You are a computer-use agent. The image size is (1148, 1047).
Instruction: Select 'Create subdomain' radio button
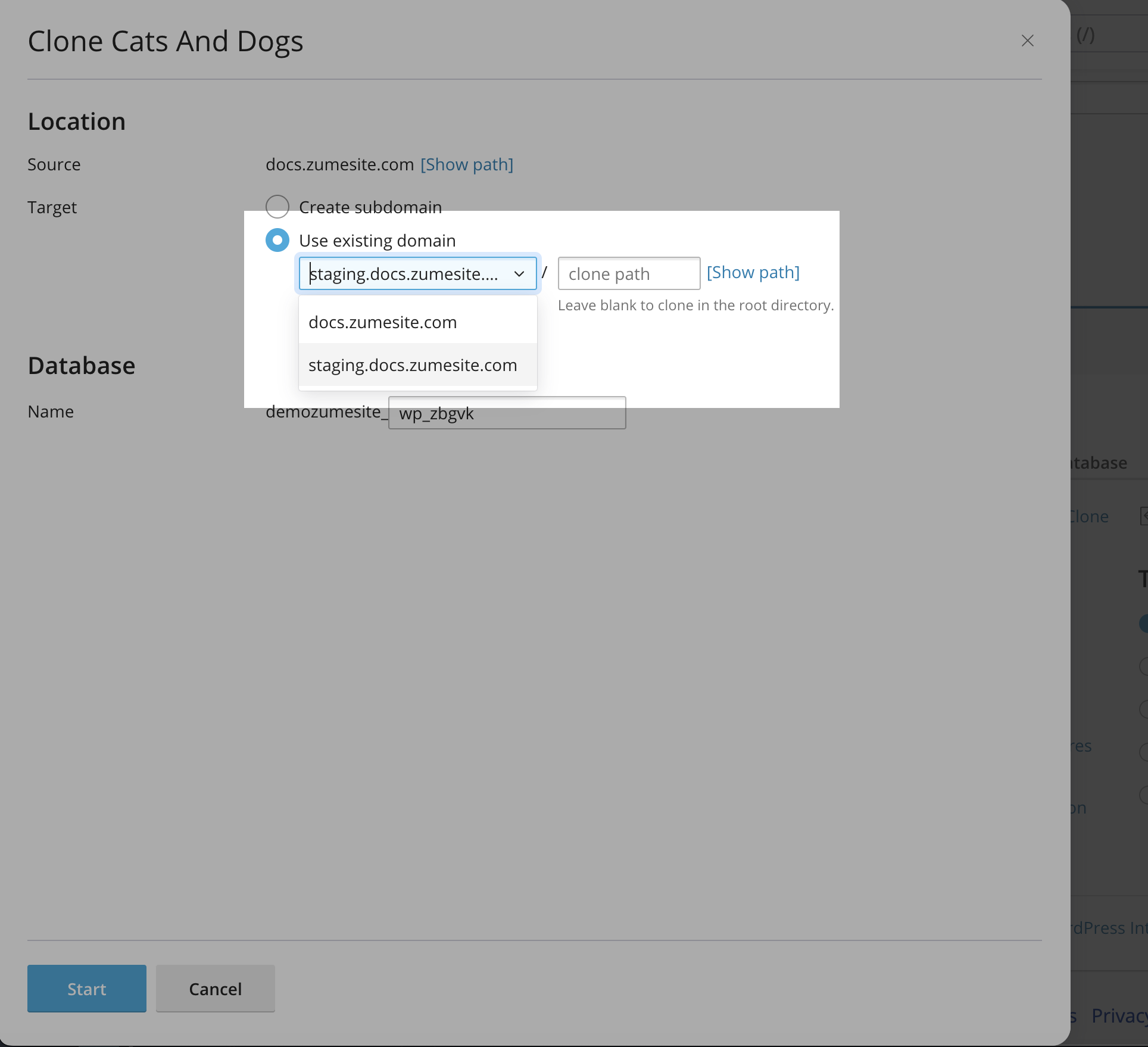278,207
